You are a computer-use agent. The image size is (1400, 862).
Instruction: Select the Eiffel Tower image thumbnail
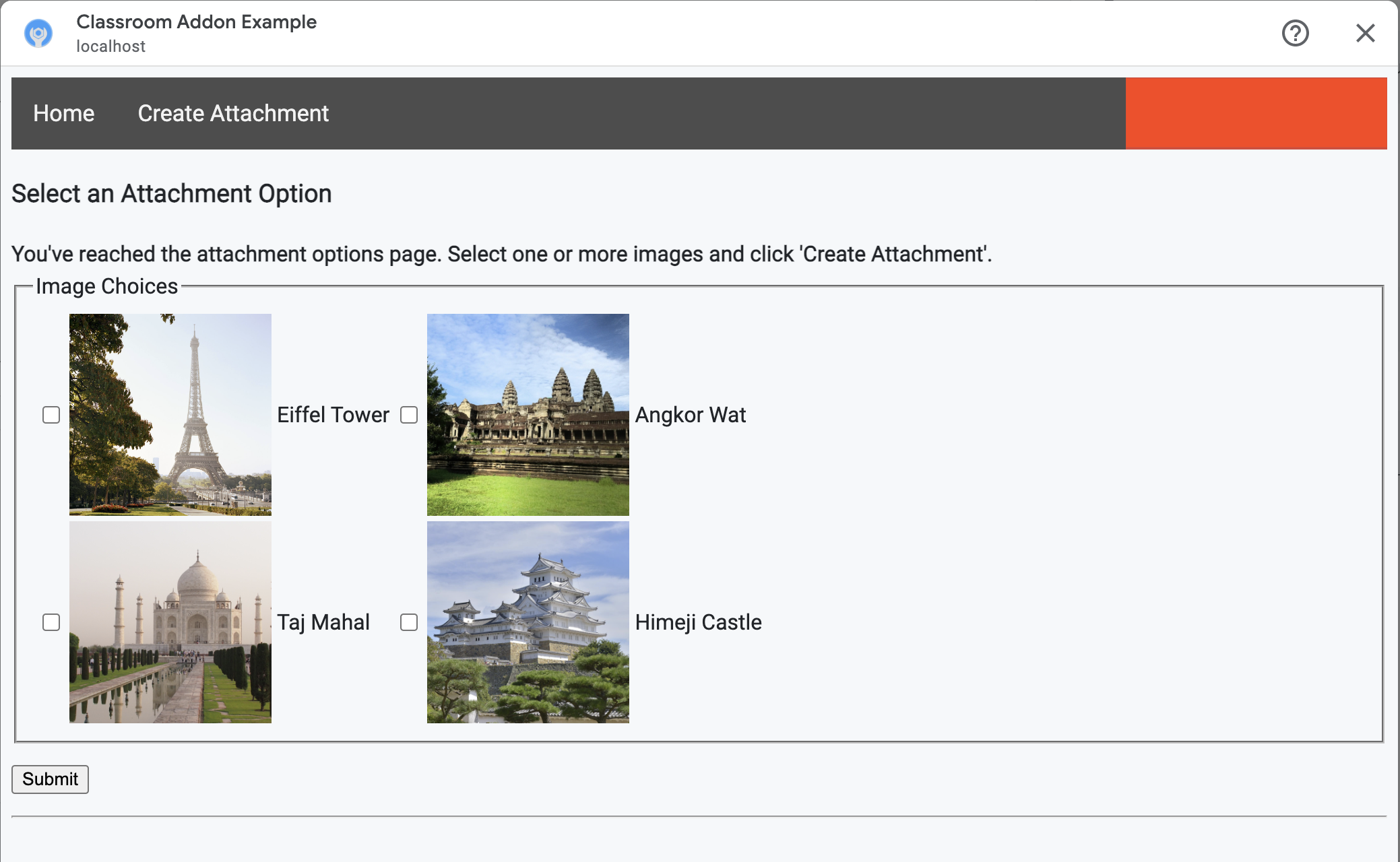pyautogui.click(x=170, y=414)
